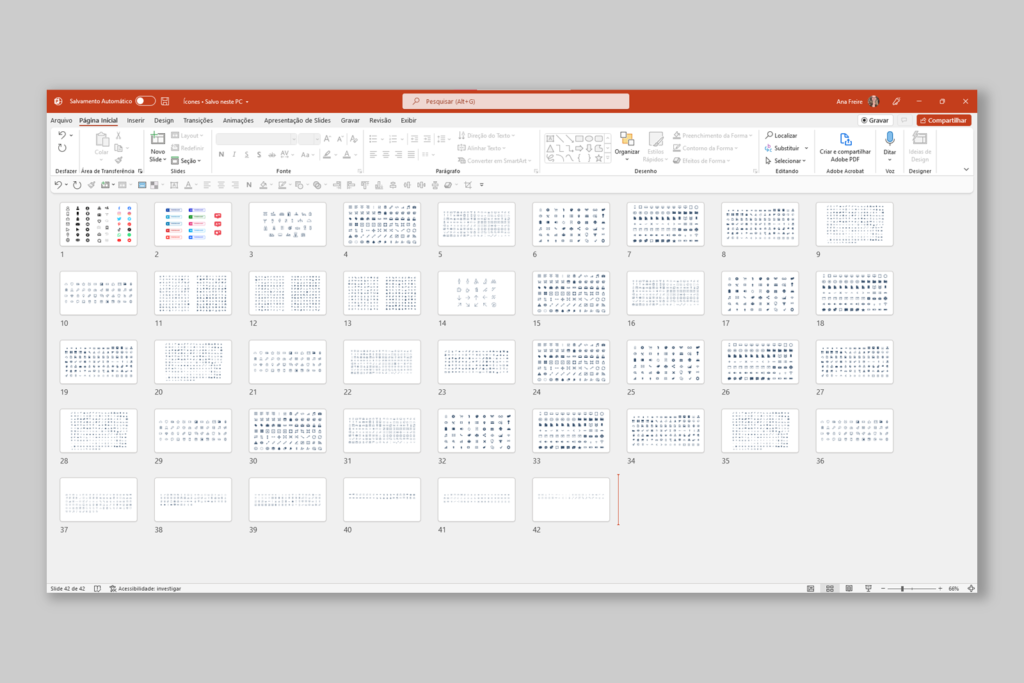Start slideshow from status bar icon

868,588
